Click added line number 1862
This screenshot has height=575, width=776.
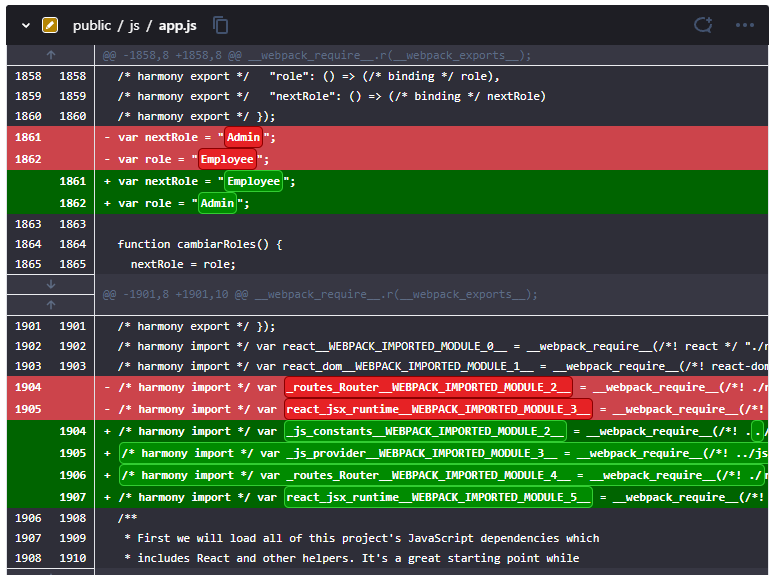(72, 203)
